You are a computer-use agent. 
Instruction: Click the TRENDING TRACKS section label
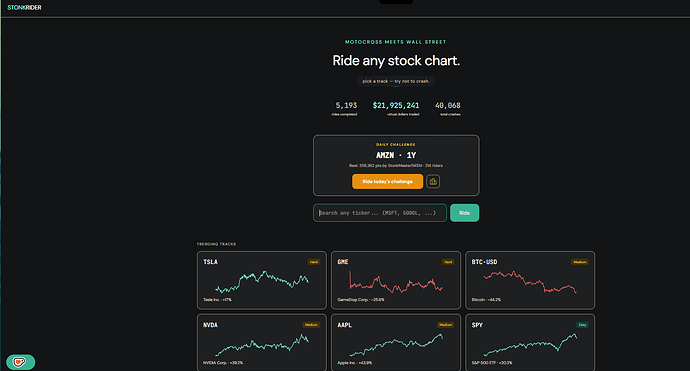pos(217,244)
